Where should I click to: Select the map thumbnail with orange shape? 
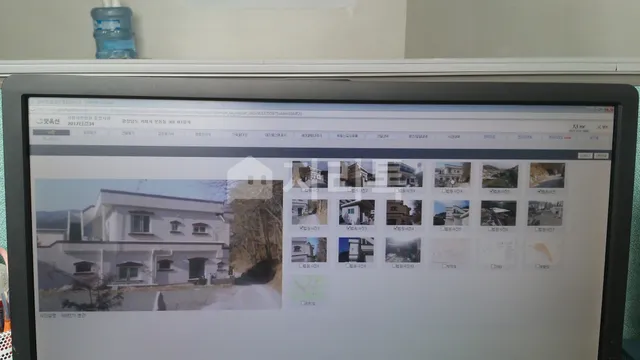coord(544,251)
